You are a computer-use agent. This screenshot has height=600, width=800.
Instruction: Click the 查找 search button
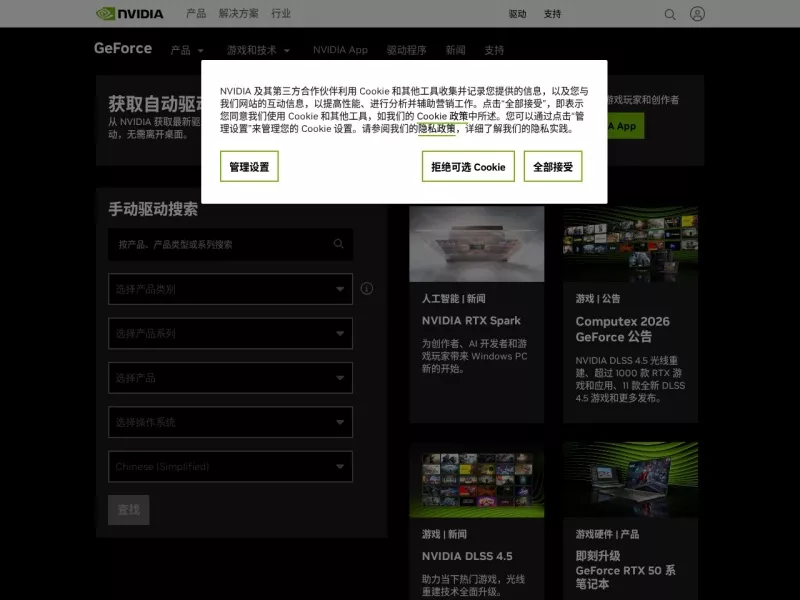click(129, 510)
